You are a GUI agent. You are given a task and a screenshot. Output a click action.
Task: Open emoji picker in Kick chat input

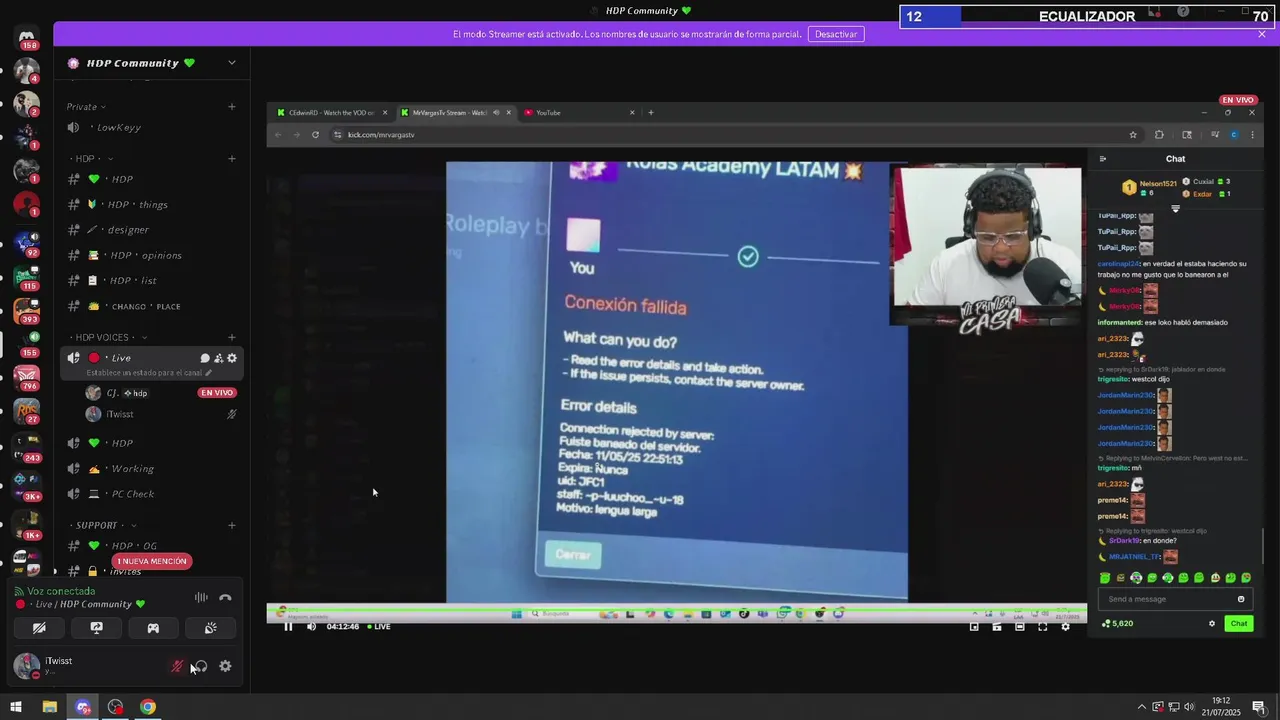tap(1241, 599)
